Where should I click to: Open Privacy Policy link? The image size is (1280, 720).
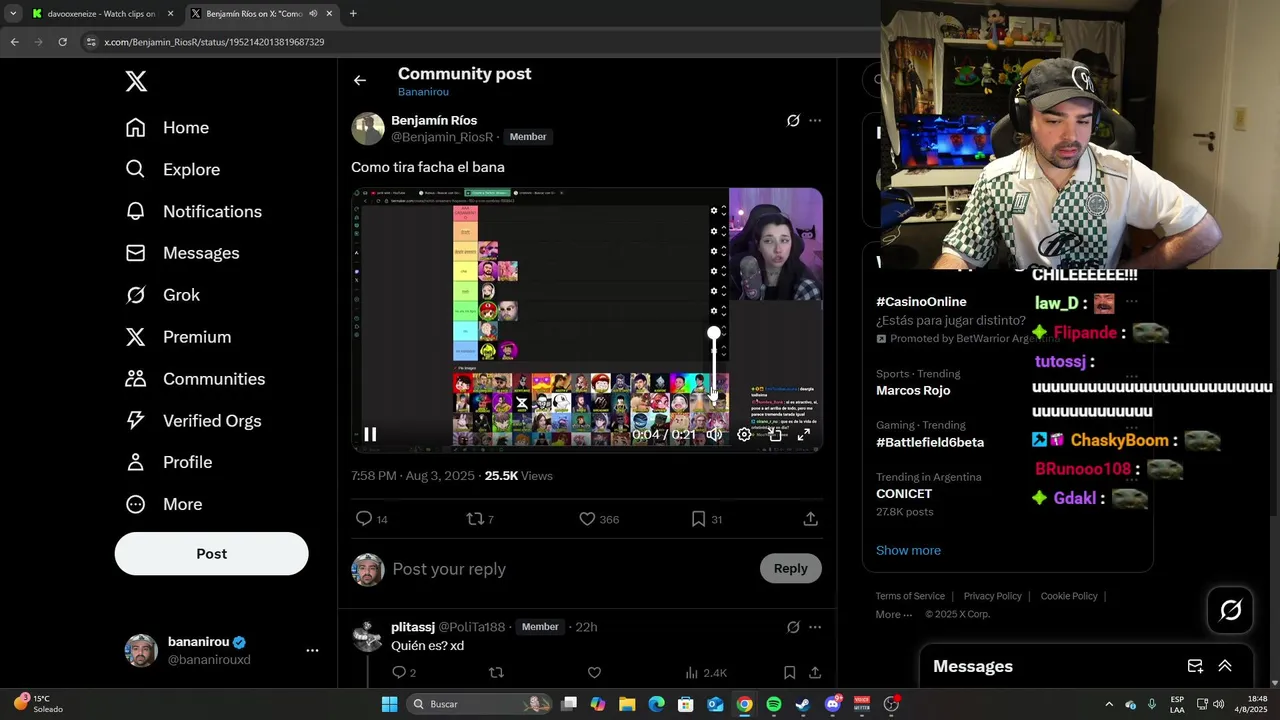[992, 596]
